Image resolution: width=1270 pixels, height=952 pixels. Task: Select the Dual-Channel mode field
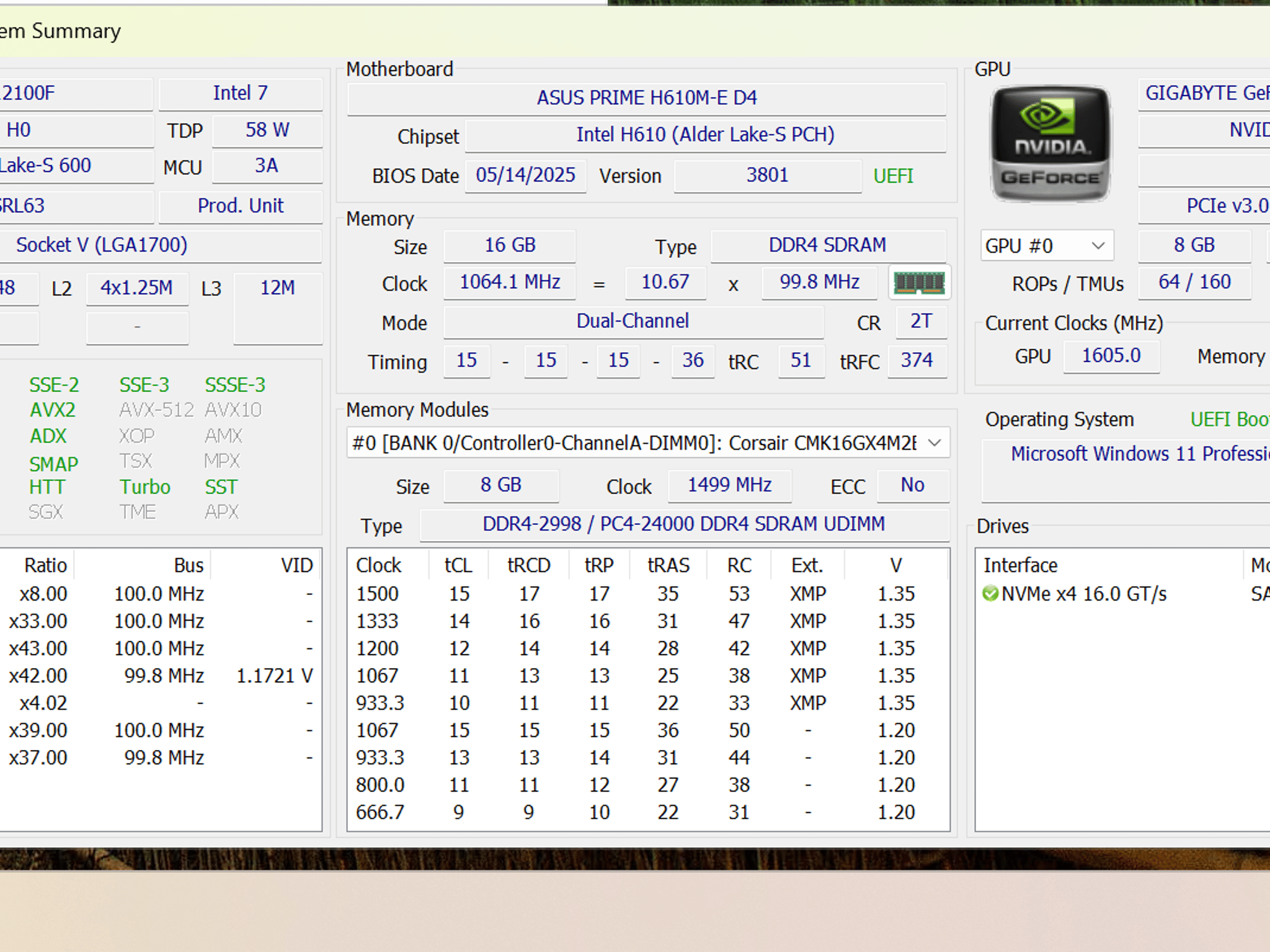633,322
